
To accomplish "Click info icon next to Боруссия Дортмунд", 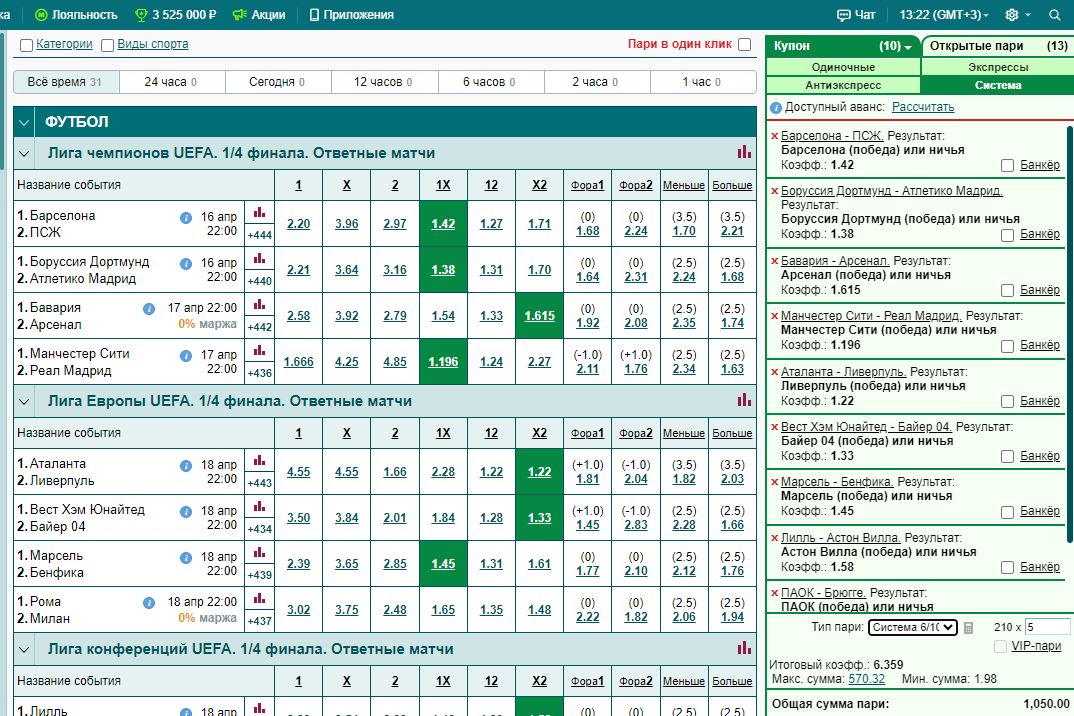I will click(186, 264).
